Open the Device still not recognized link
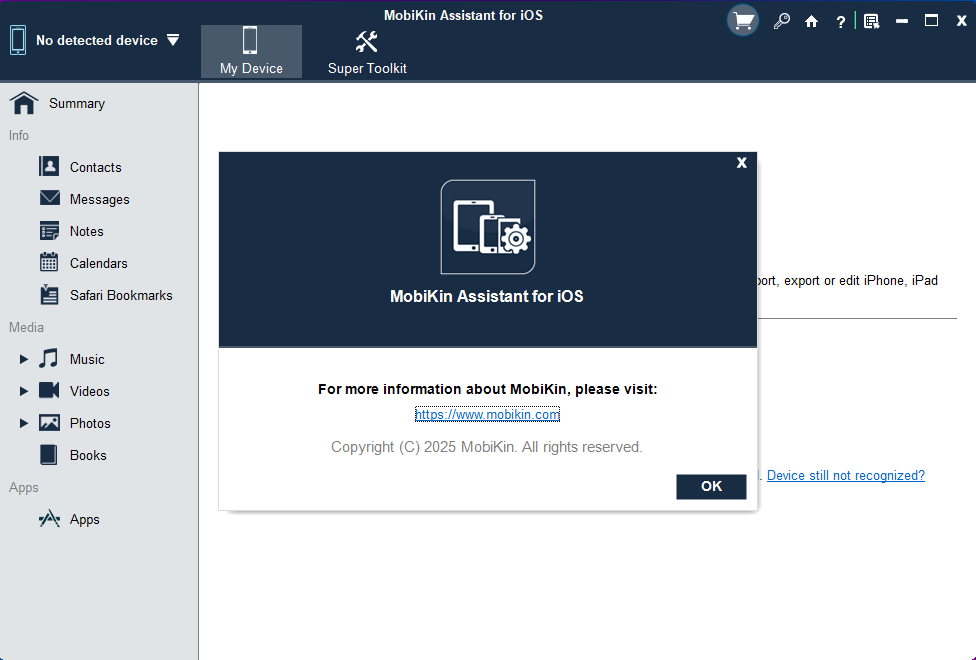This screenshot has width=976, height=660. point(846,476)
